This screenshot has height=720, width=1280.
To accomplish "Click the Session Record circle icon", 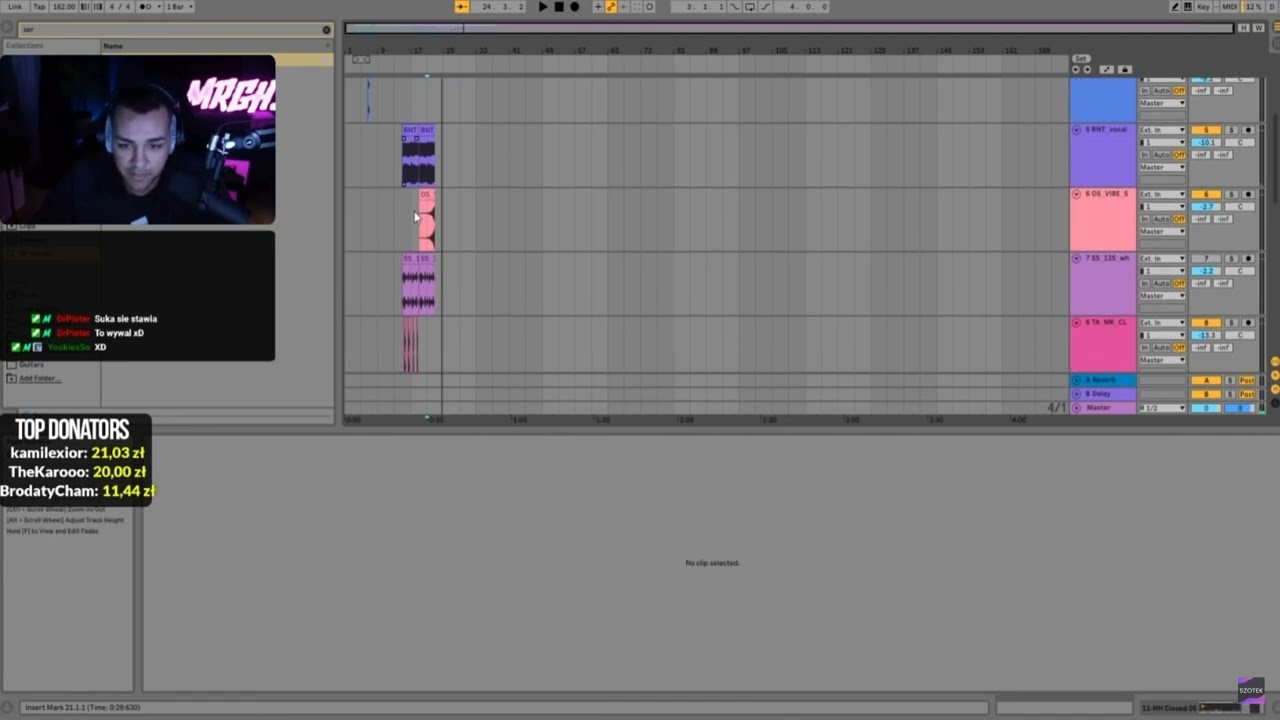I will 649,7.
